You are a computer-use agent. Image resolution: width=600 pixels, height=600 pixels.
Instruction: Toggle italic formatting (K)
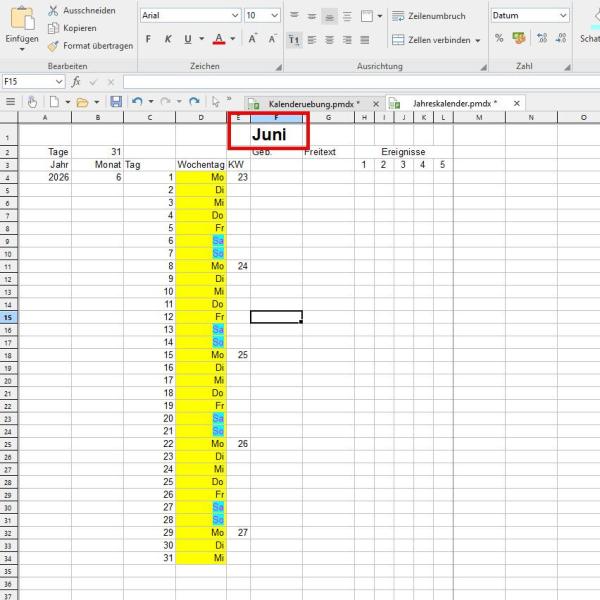(x=167, y=39)
